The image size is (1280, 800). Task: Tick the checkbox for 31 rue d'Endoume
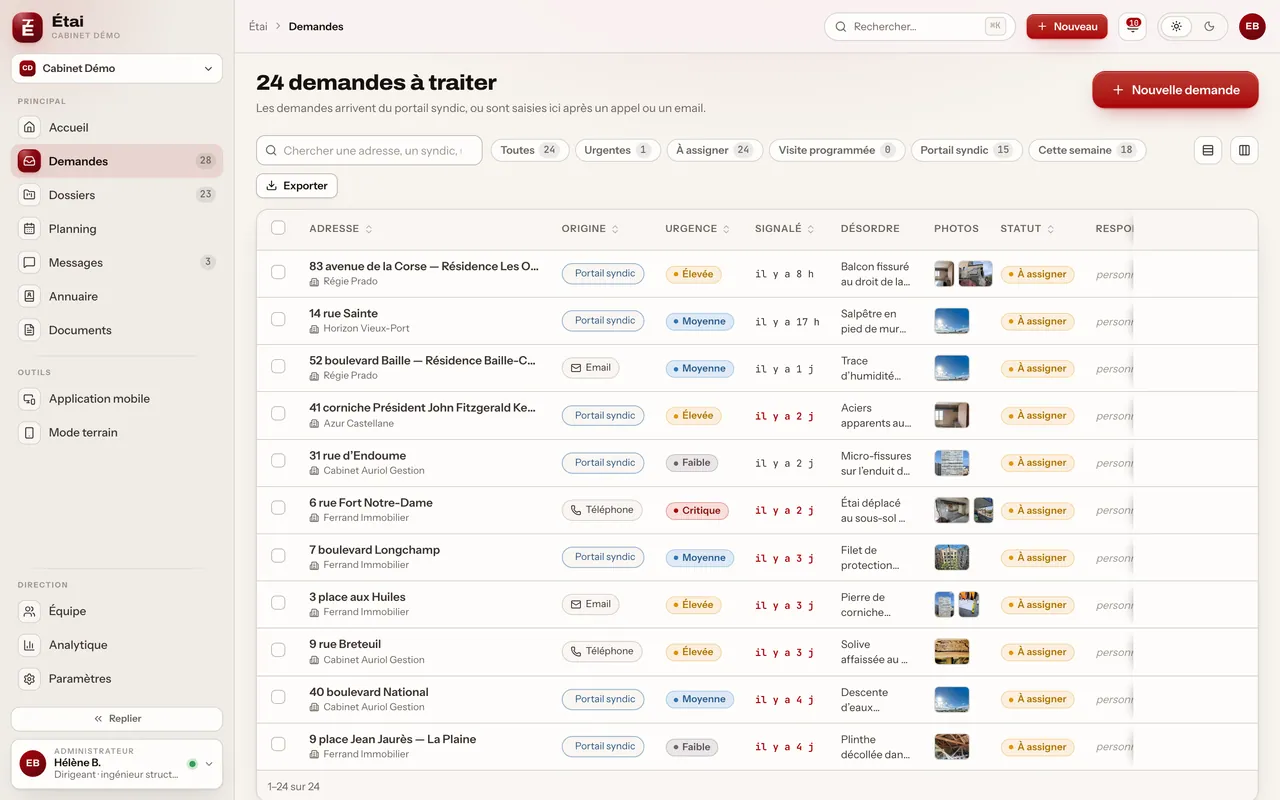278,461
